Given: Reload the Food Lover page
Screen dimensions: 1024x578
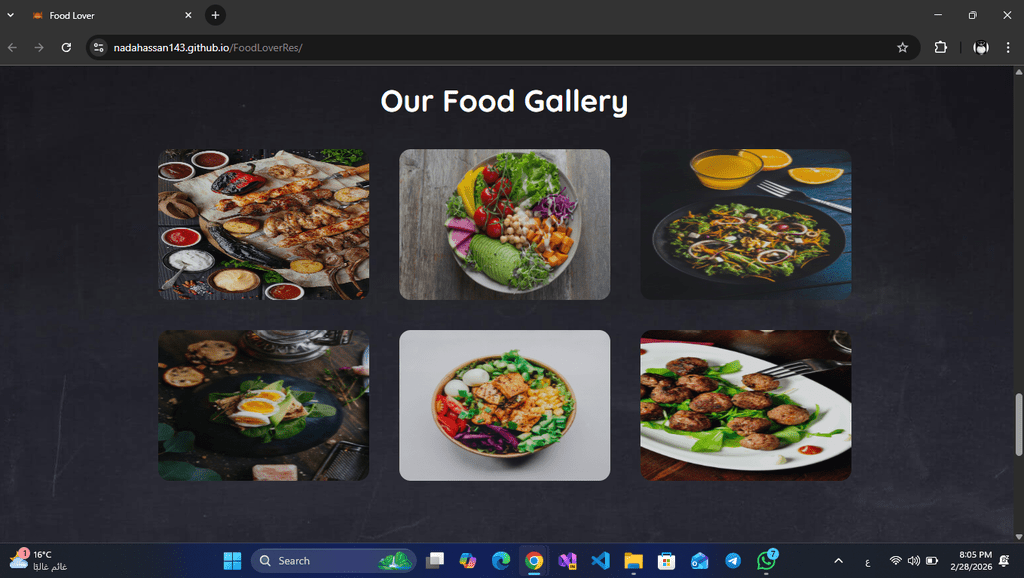Looking at the screenshot, I should click(x=66, y=48).
